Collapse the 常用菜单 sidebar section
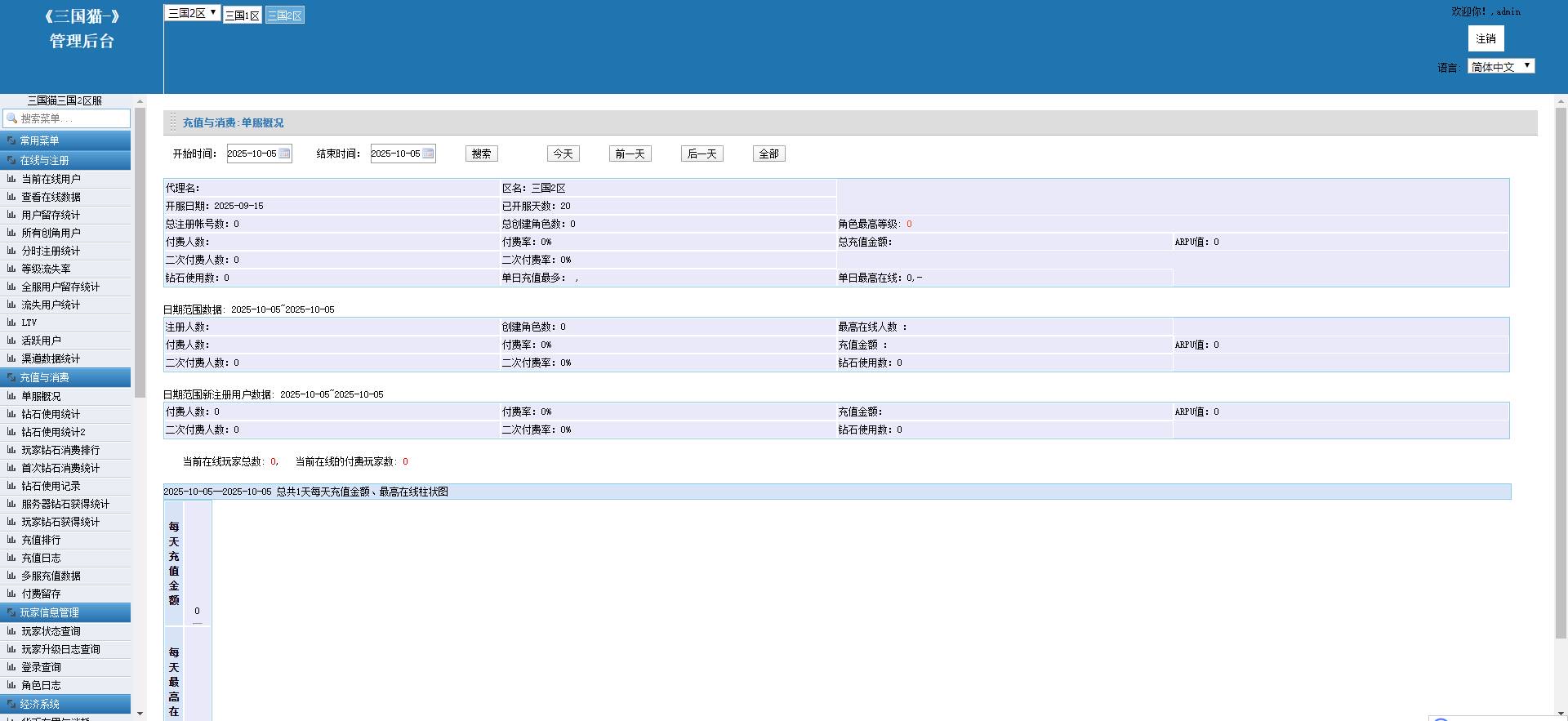 coord(65,140)
